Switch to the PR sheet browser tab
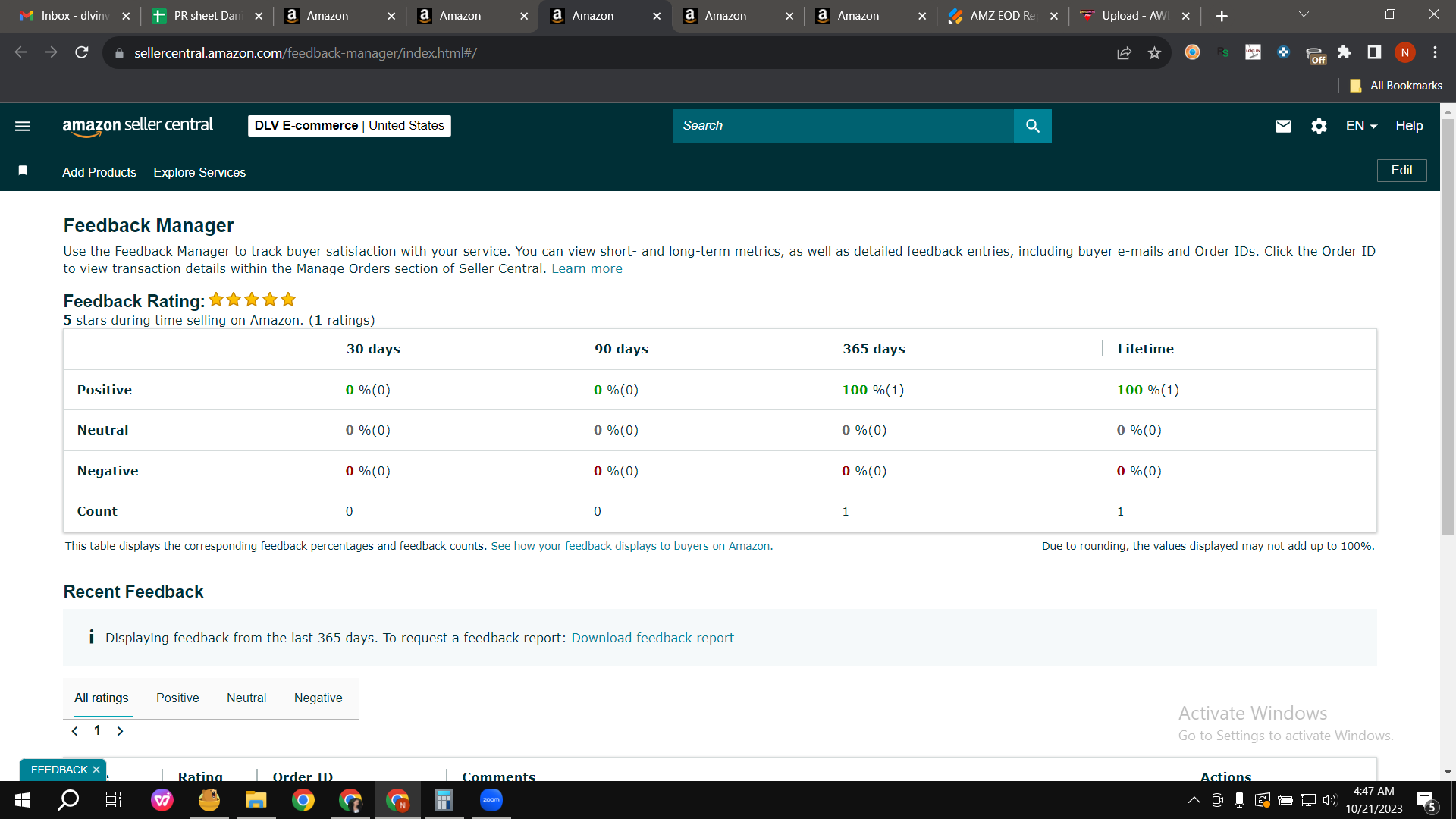Image resolution: width=1456 pixels, height=819 pixels. (206, 16)
